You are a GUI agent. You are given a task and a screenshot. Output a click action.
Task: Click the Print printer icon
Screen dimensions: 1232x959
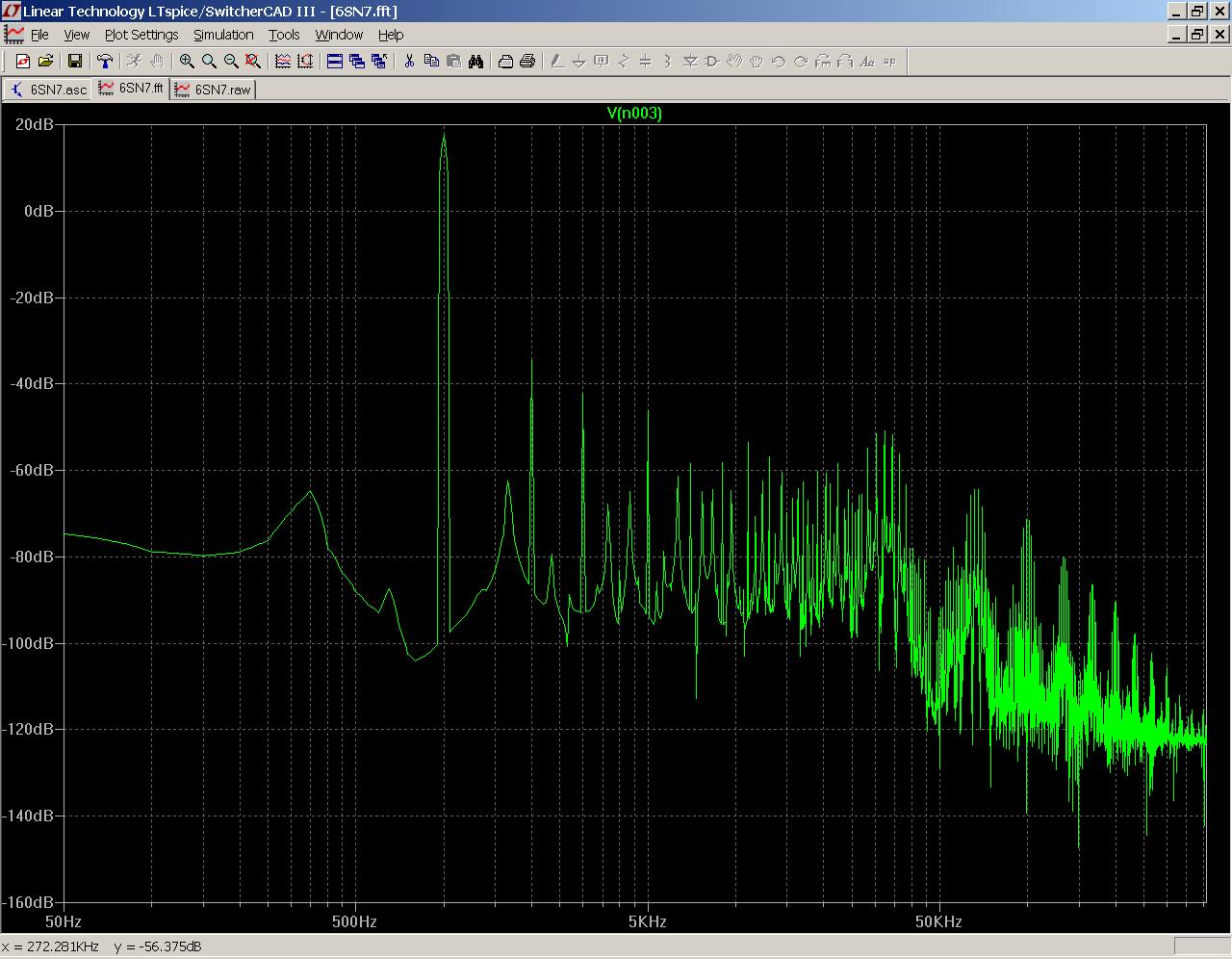[x=527, y=62]
